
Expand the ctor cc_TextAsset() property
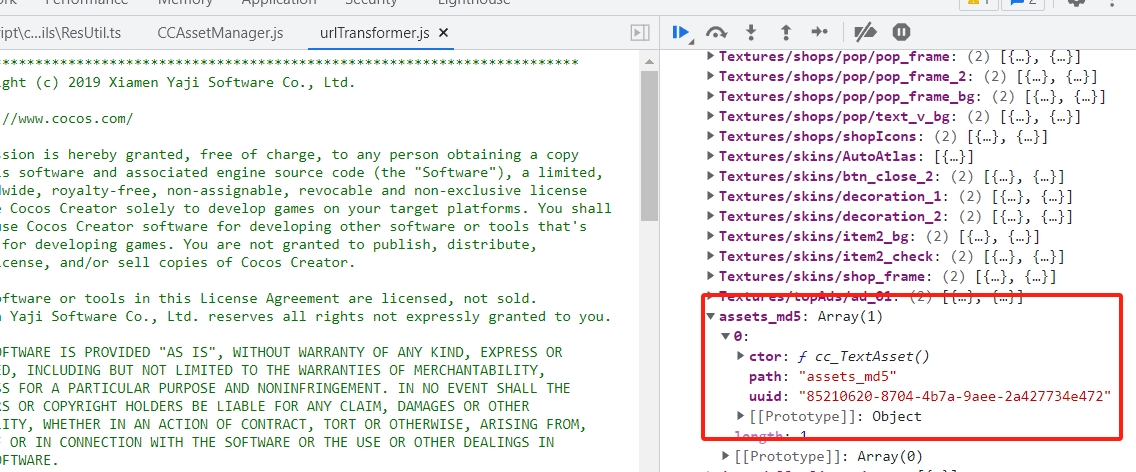740,356
